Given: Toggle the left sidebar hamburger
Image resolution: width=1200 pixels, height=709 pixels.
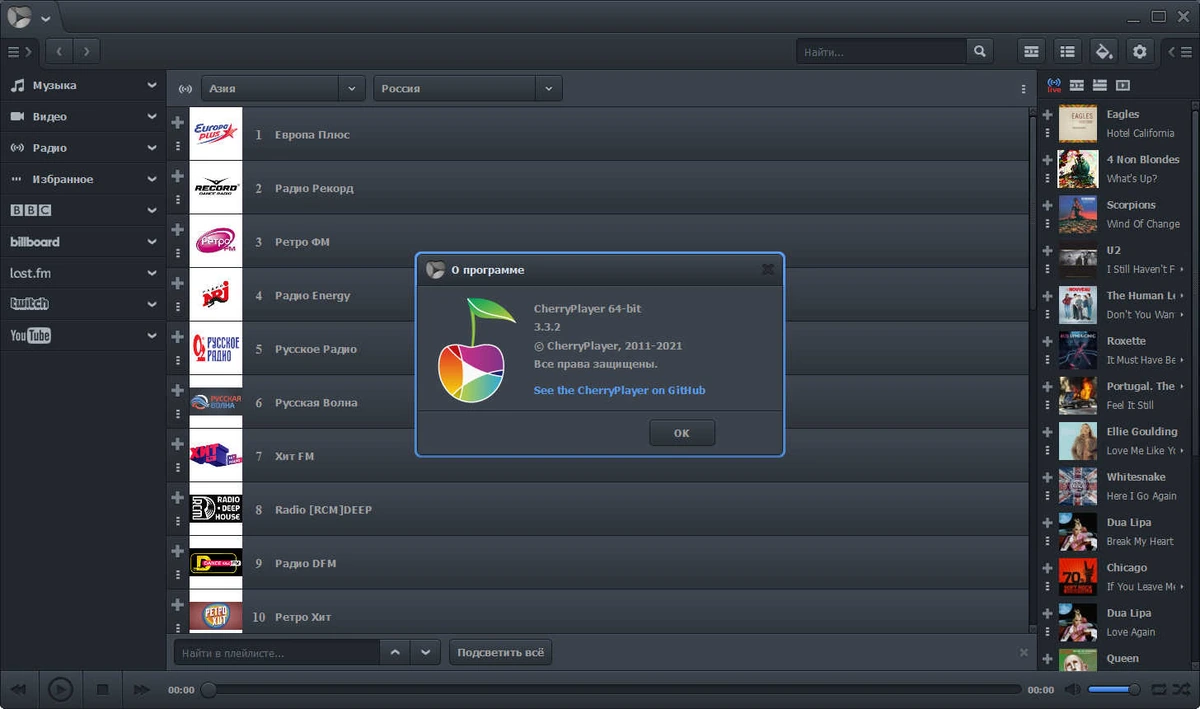Looking at the screenshot, I should 19,51.
